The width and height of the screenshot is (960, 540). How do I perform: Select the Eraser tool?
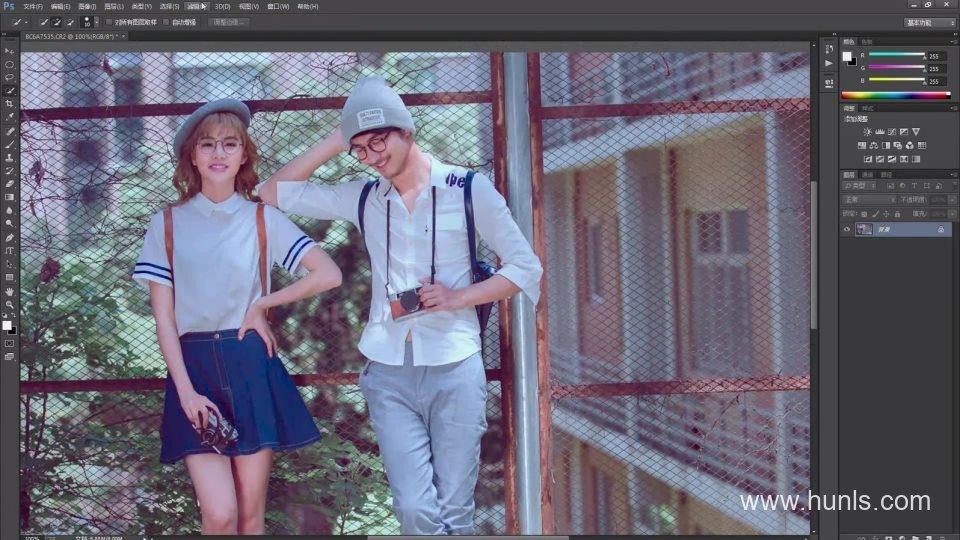pos(9,184)
